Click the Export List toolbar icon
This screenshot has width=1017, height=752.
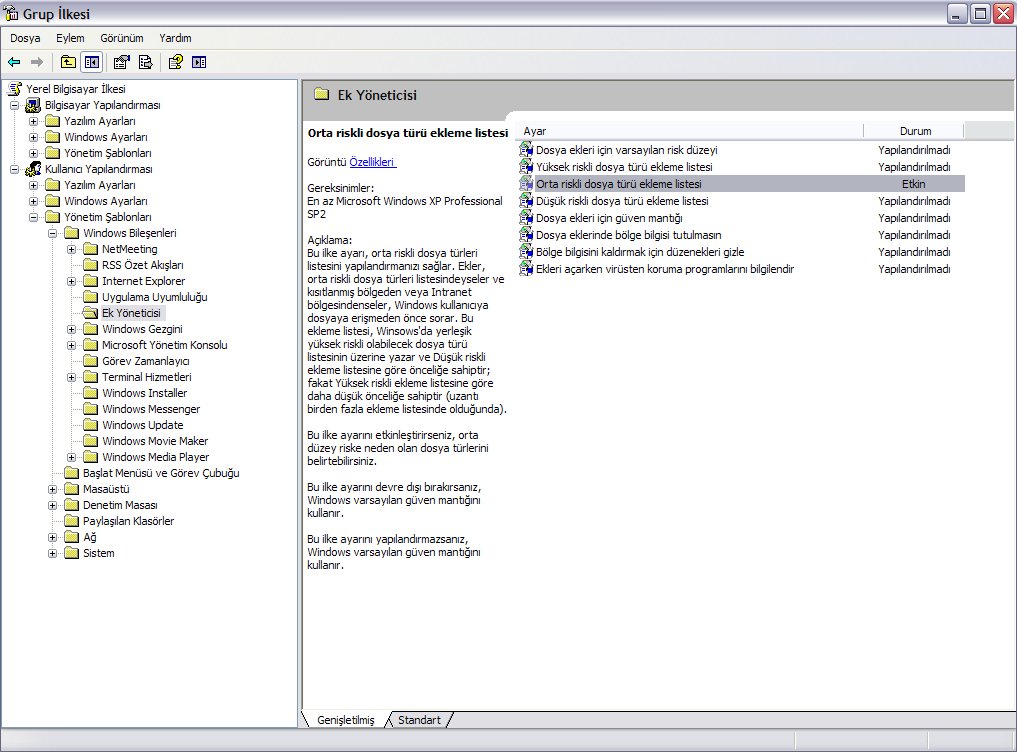coord(145,62)
